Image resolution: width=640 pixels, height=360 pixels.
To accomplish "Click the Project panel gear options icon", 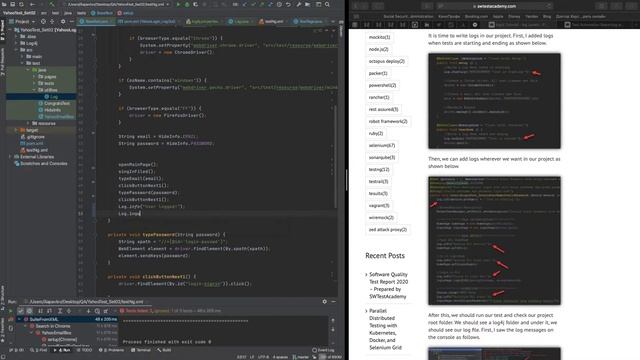I will coord(63,21).
